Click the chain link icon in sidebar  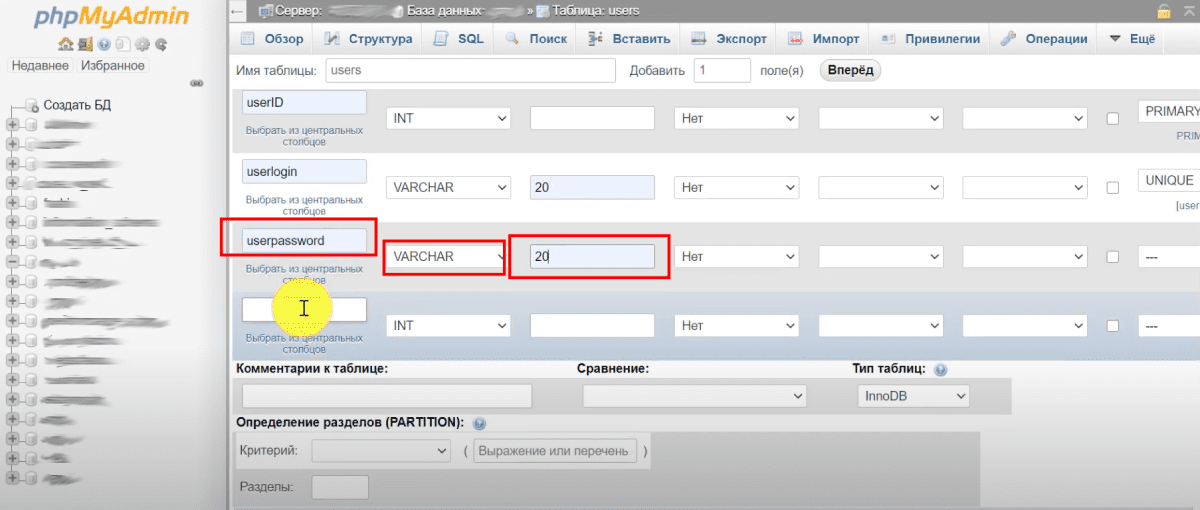196,83
